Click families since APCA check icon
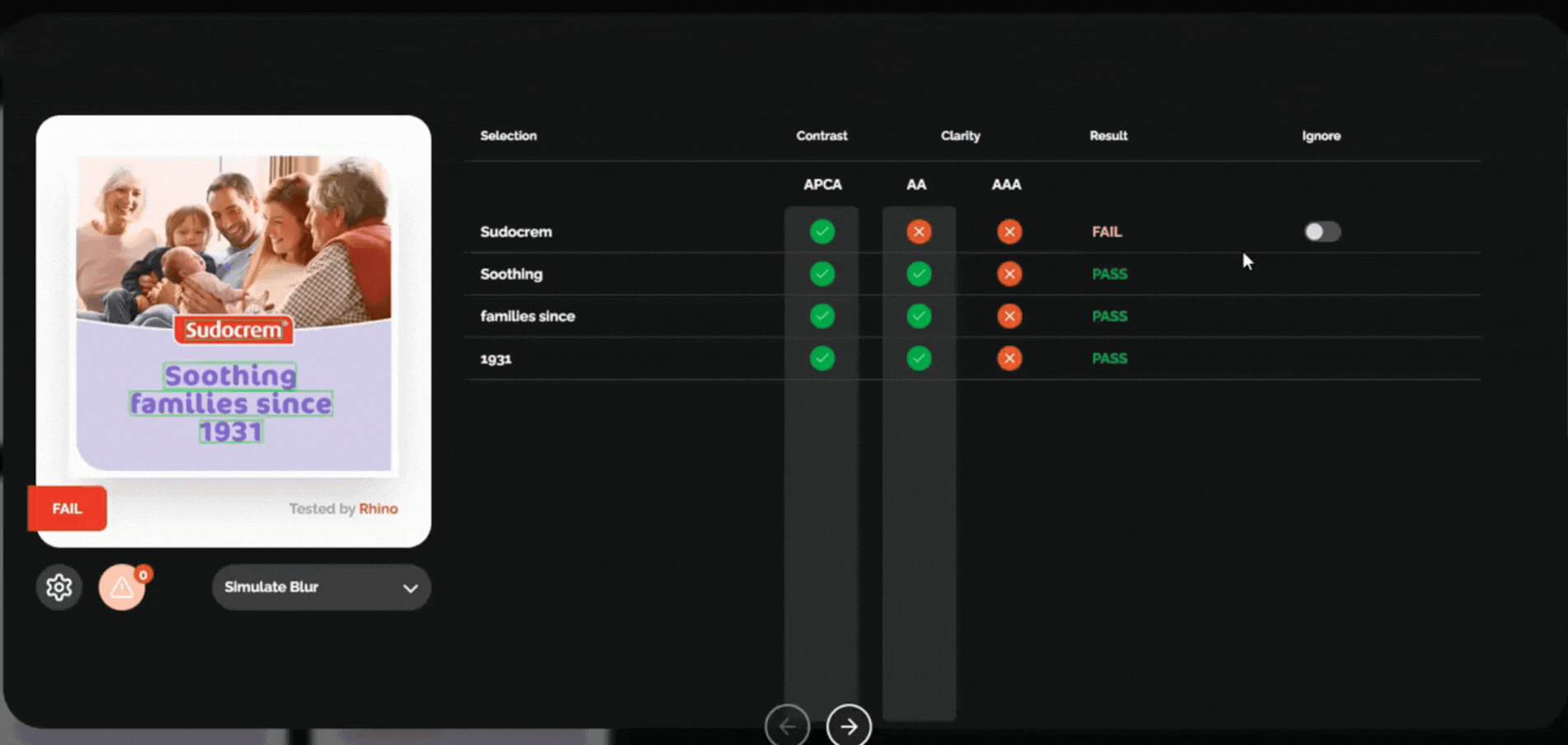 click(822, 316)
